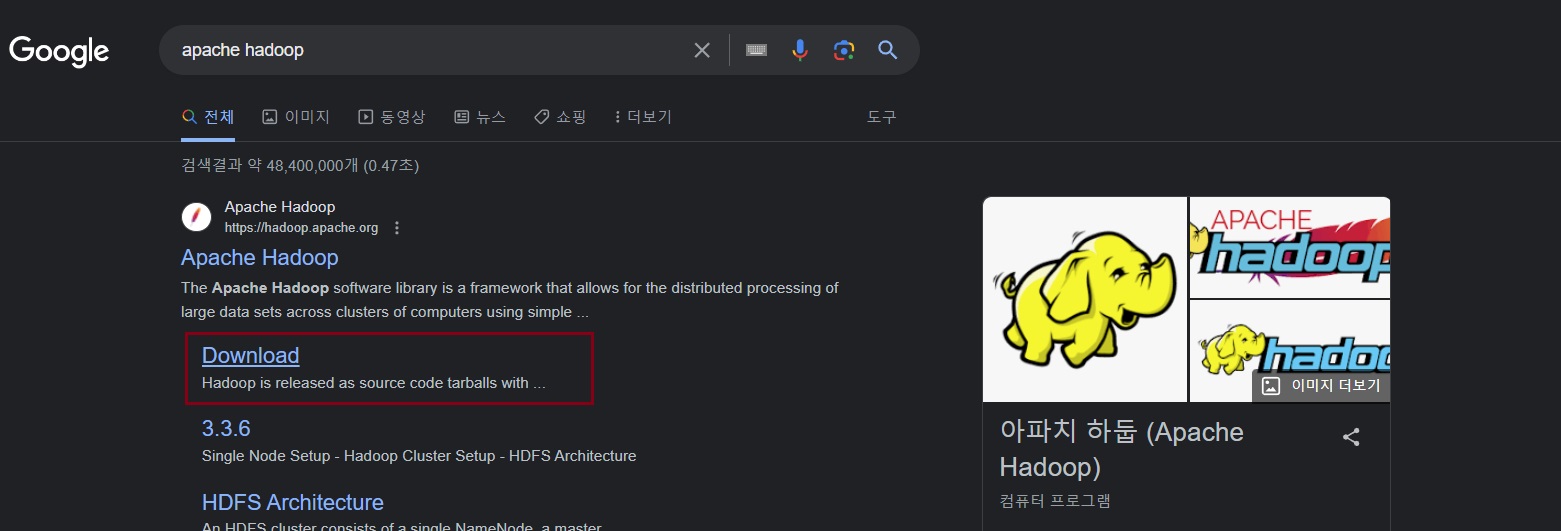The image size is (1561, 531).
Task: Start voice search with the microphone icon
Action: coord(800,50)
